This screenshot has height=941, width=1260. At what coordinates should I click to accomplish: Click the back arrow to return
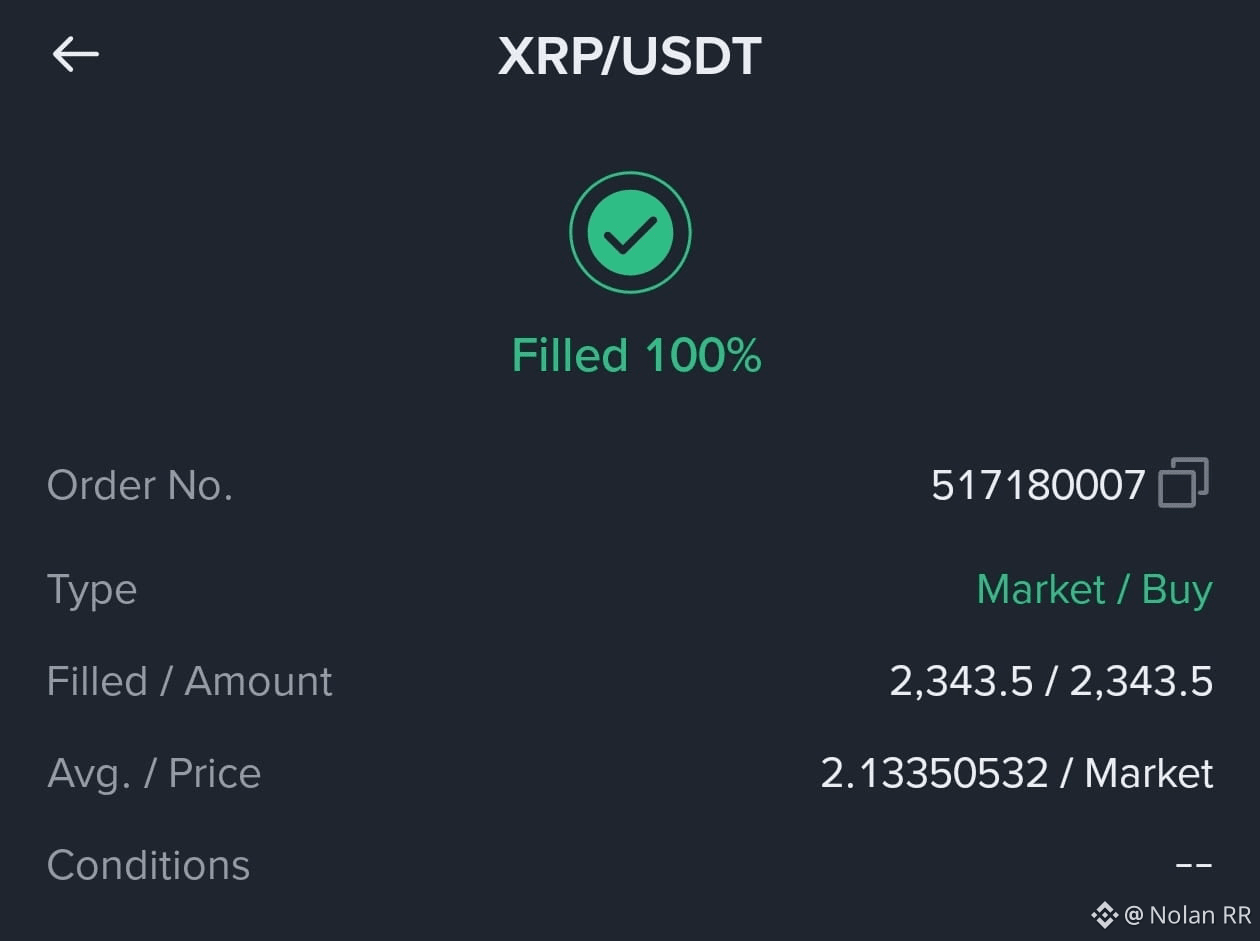coord(74,54)
